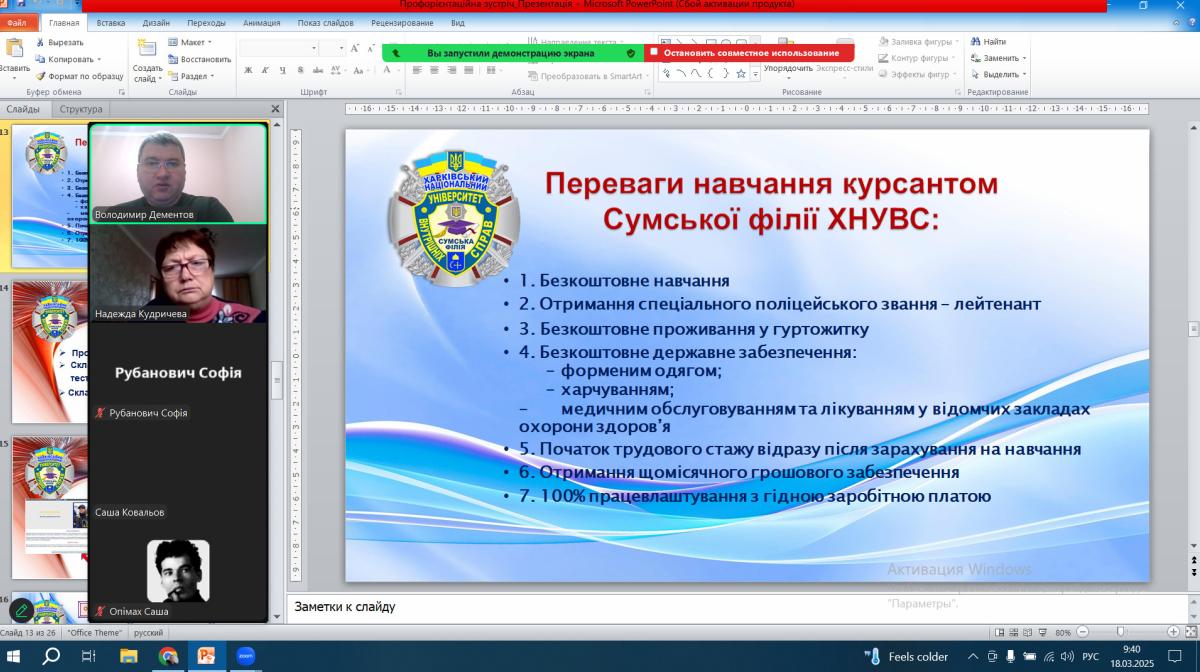Click the Format Painter (Формат по образцу) brush

pyautogui.click(x=79, y=75)
